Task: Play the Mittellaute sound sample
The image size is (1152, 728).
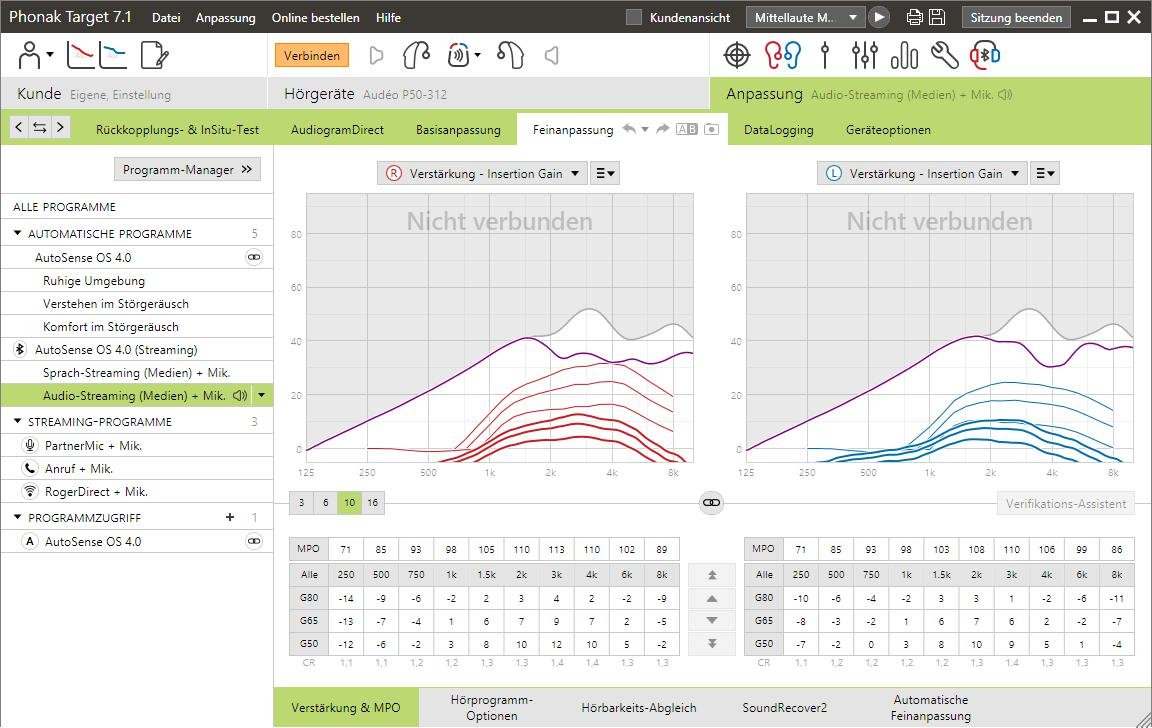Action: click(879, 17)
